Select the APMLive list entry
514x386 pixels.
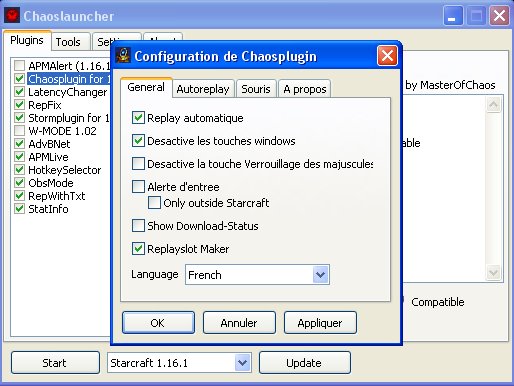point(48,157)
